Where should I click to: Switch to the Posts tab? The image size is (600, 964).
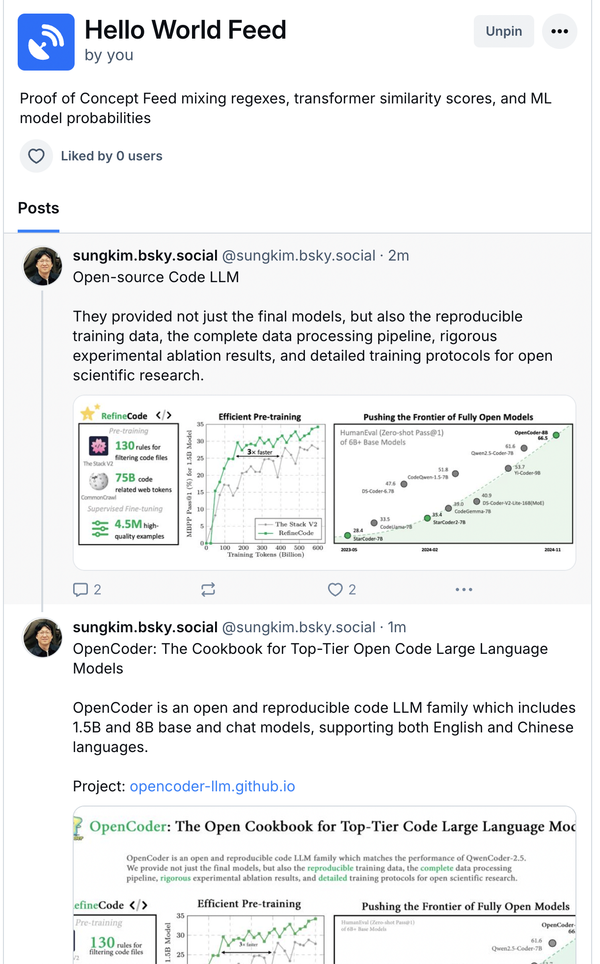coord(38,208)
